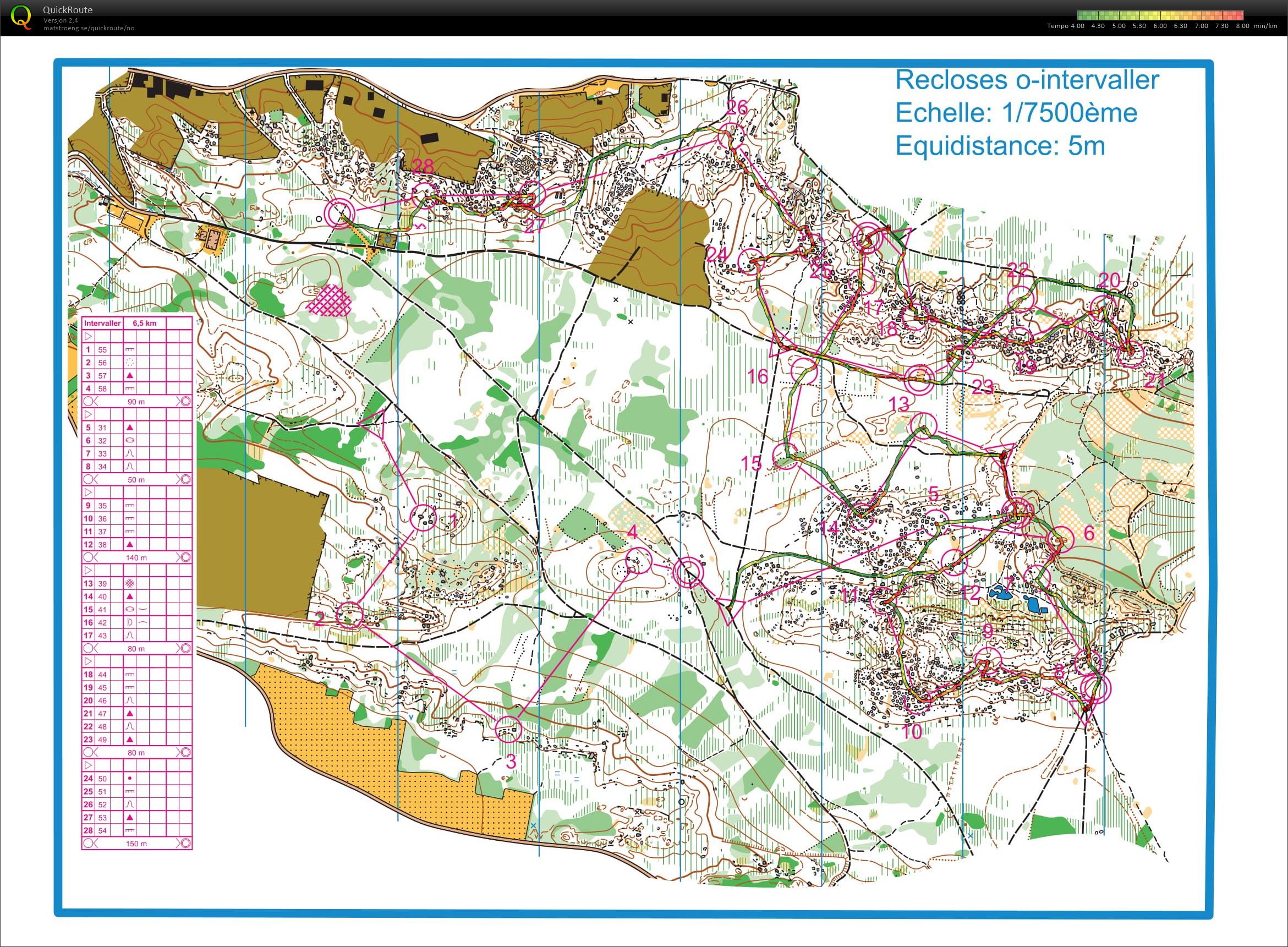
Task: Click control code '49' in row 23
Action: pyautogui.click(x=102, y=740)
